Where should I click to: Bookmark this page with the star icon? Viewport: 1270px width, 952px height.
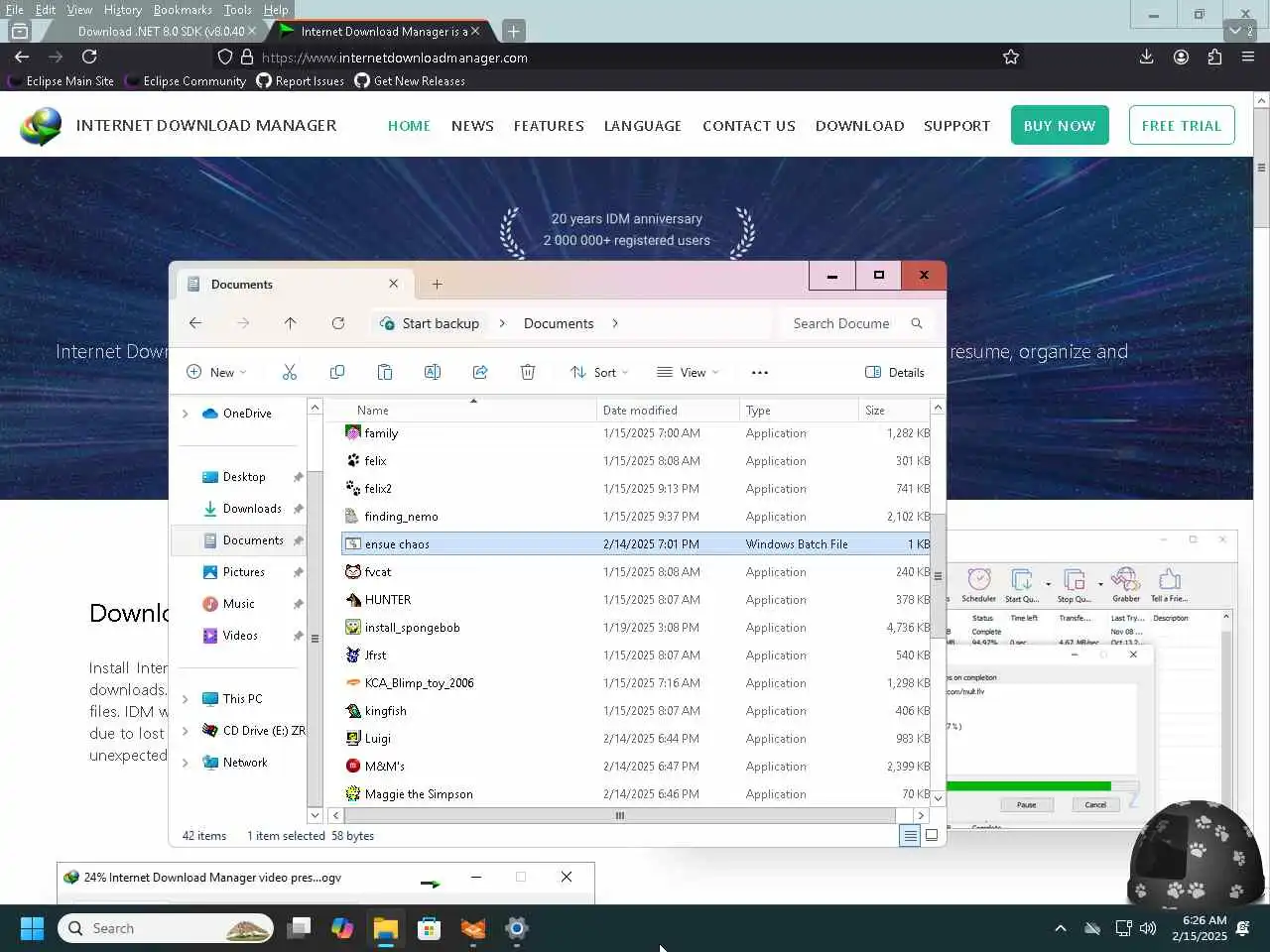1011,58
